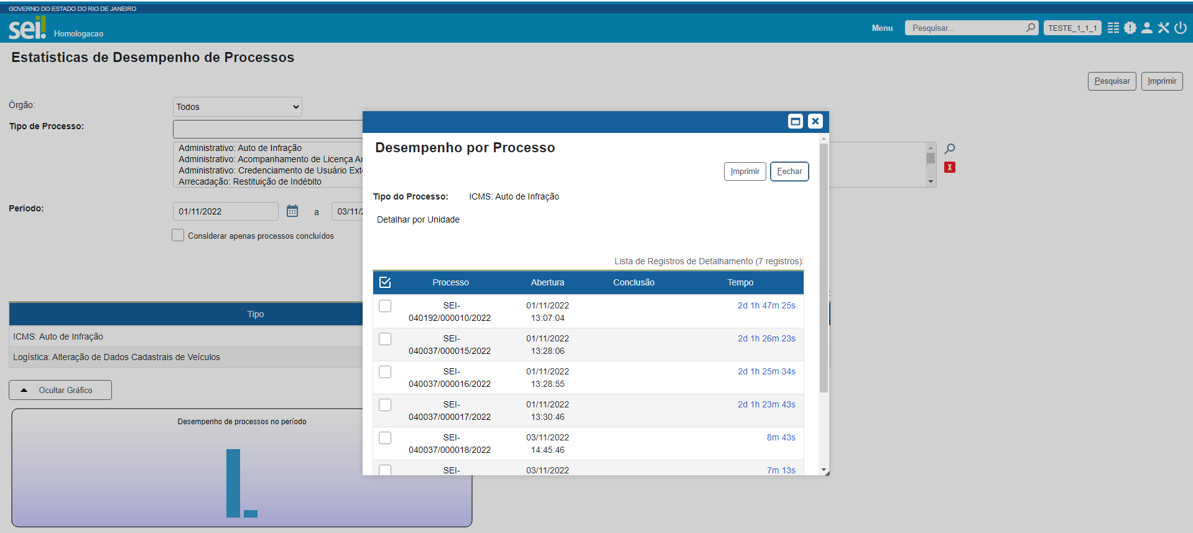The height and width of the screenshot is (533, 1193).
Task: Open the Menu in header
Action: pos(882,28)
